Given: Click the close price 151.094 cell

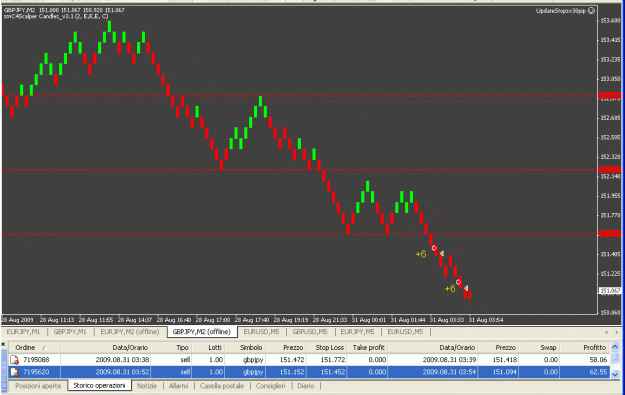Looking at the screenshot, I should click(x=505, y=372).
